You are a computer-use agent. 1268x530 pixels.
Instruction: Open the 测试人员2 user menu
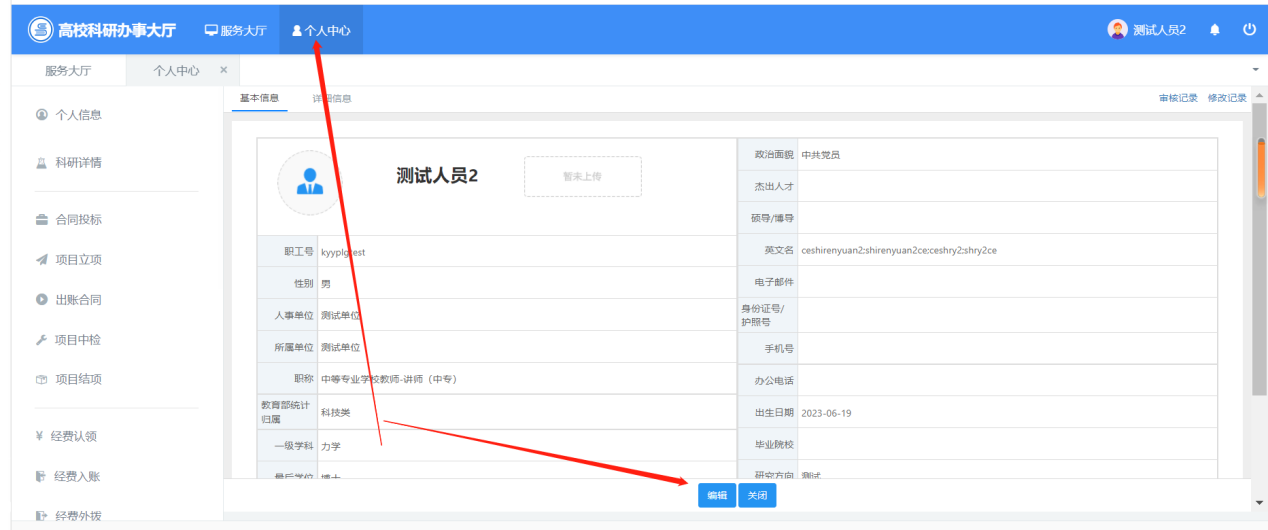[1147, 30]
